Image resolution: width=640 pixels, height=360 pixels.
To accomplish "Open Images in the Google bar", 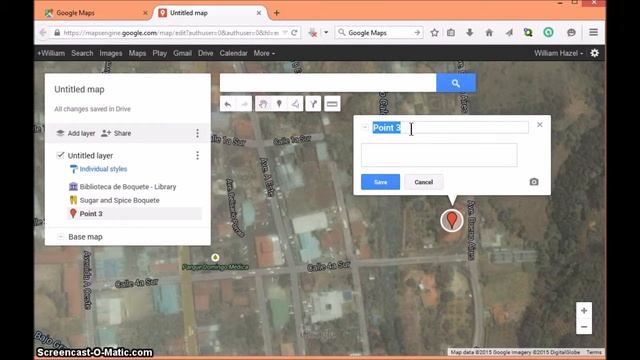I will [111, 53].
